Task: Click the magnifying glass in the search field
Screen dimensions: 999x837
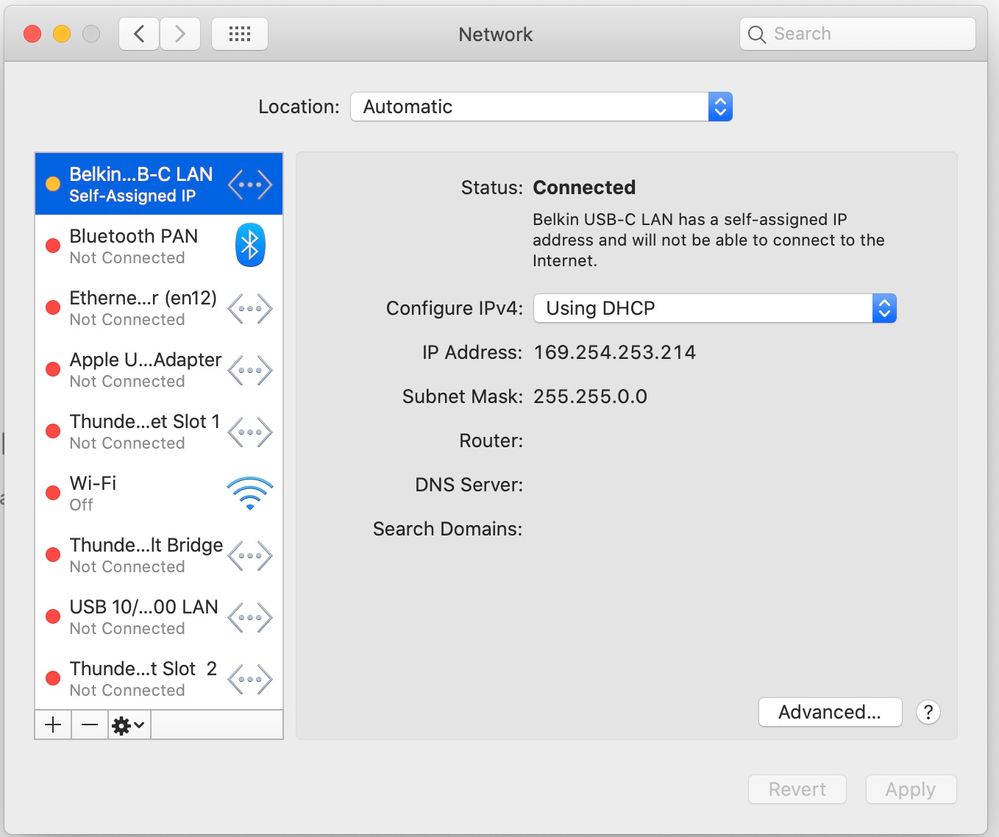Action: click(x=758, y=33)
